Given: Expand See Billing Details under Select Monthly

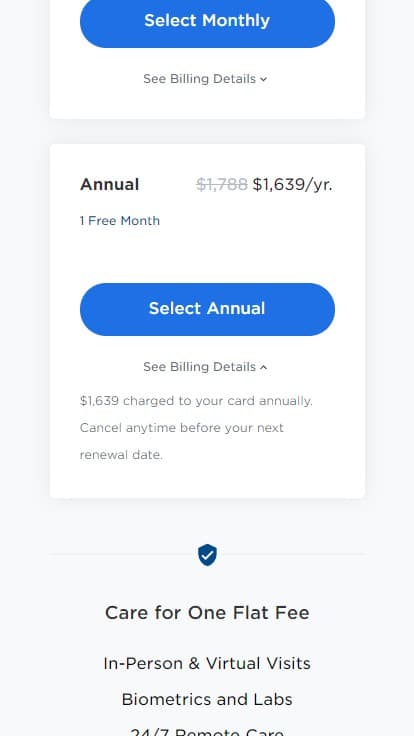Looking at the screenshot, I should (x=205, y=79).
